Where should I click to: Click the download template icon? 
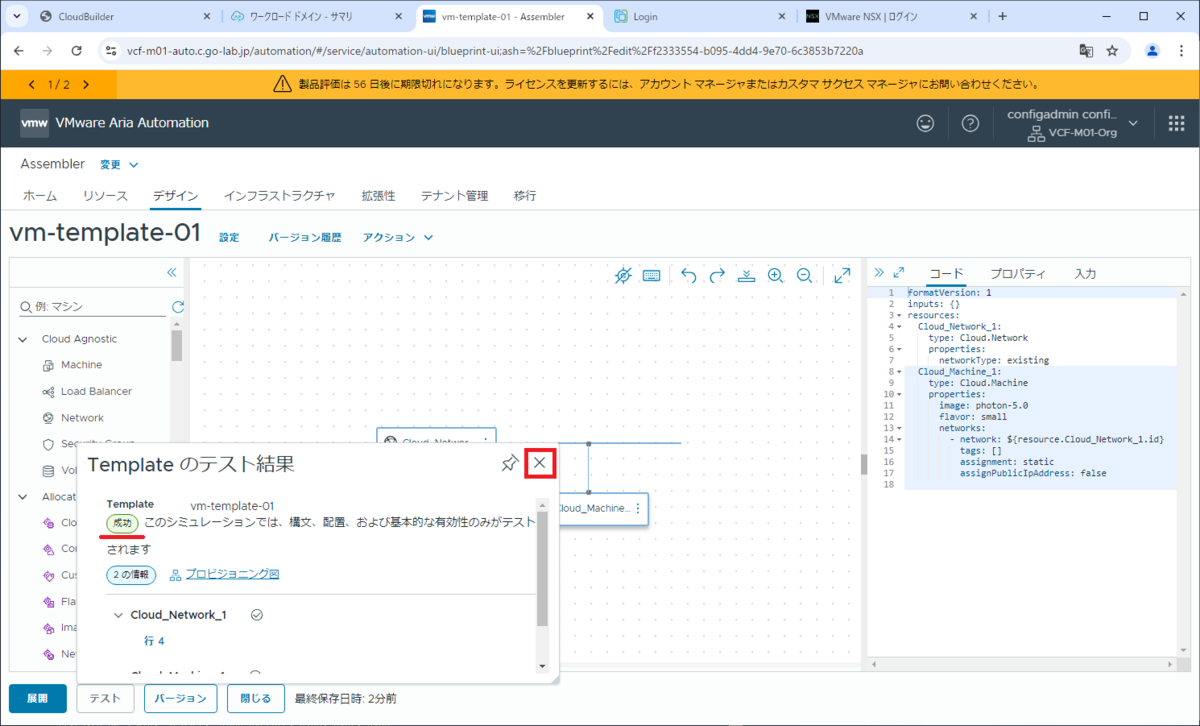(746, 275)
